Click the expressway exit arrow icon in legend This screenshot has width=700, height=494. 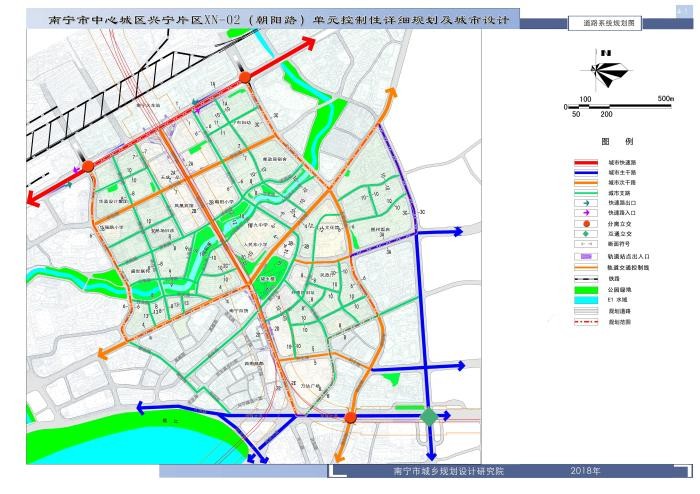click(x=586, y=203)
